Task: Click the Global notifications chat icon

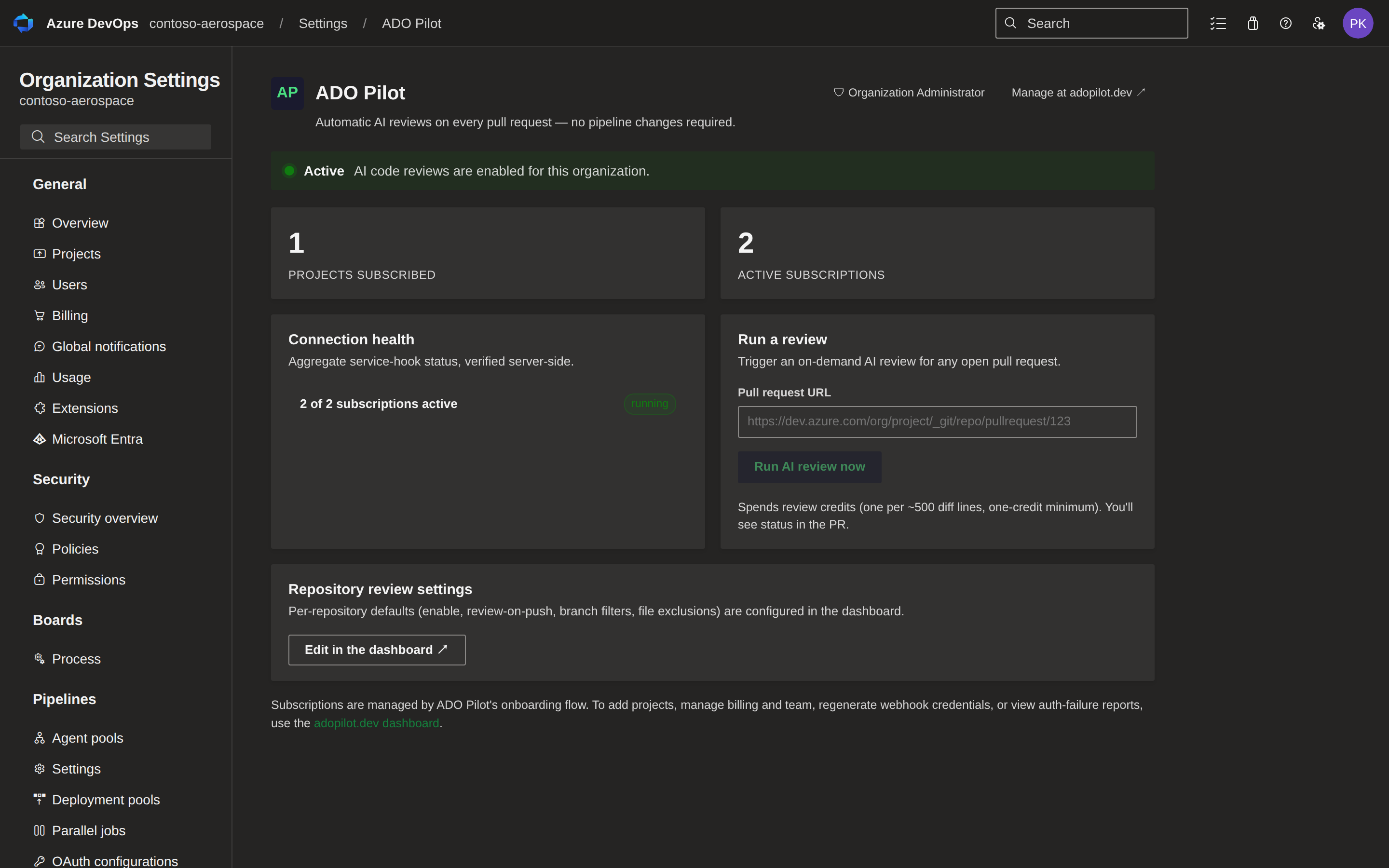Action: point(39,346)
